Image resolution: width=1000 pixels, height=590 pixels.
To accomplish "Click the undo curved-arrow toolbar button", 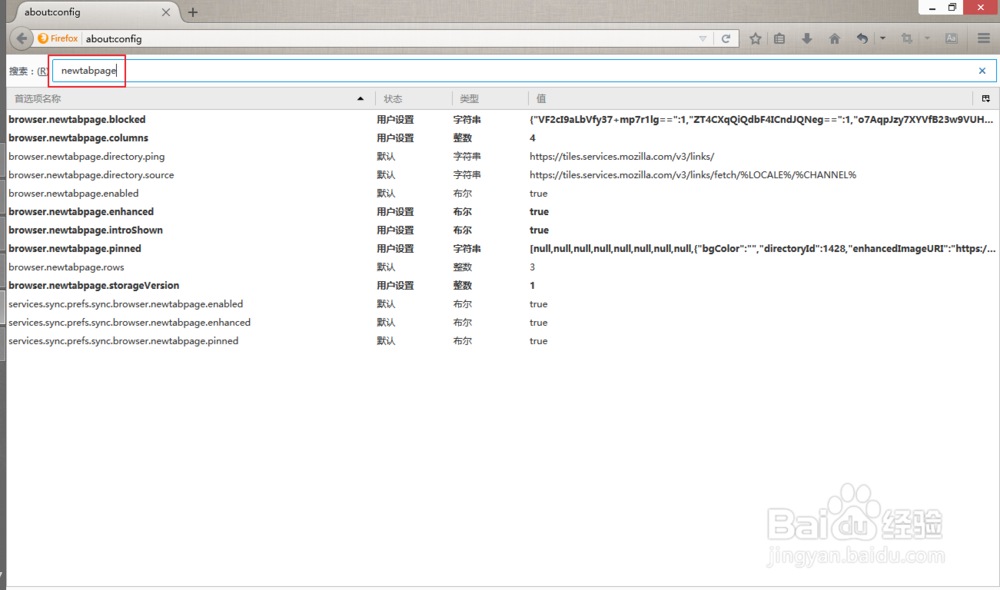I will [x=862, y=38].
